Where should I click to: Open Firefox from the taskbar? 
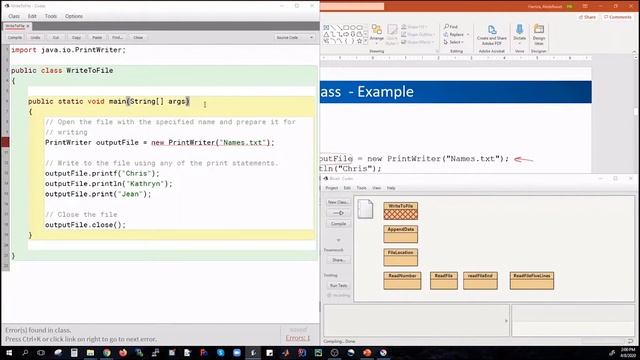[x=123, y=353]
